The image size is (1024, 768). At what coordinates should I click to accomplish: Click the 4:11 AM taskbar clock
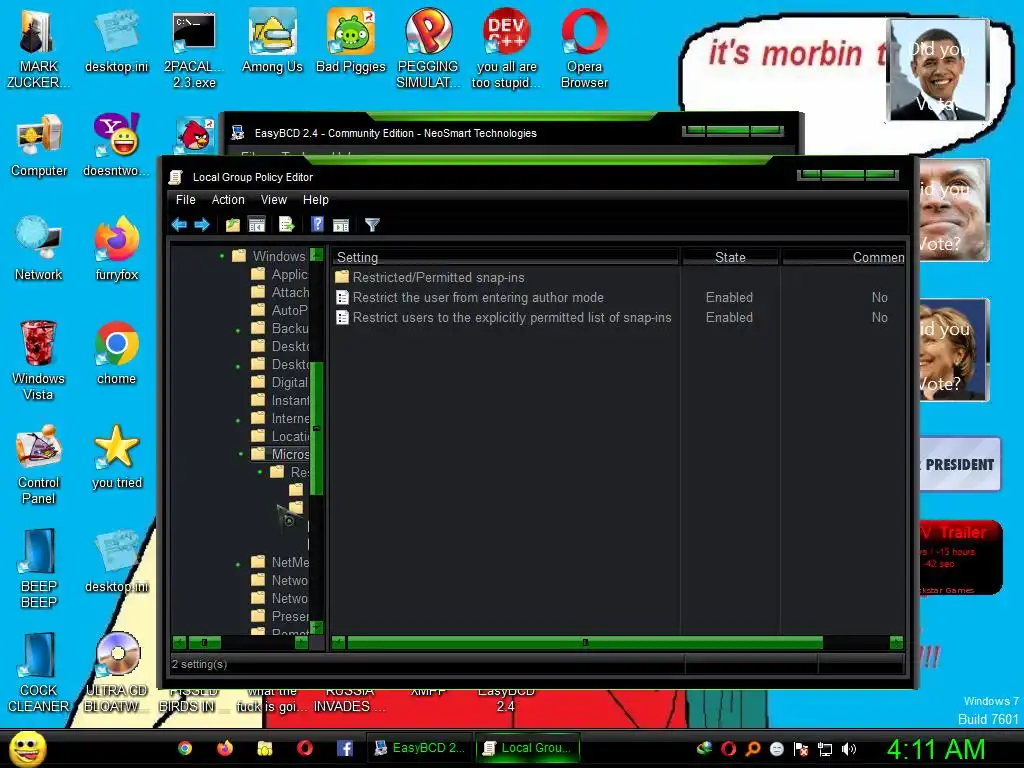936,749
